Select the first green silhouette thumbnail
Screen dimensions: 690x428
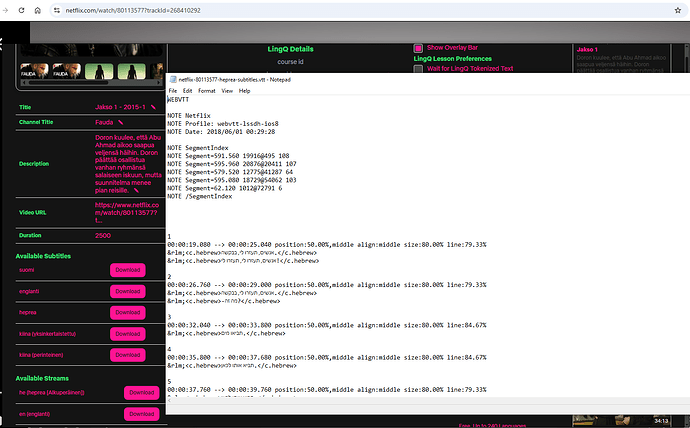[99, 71]
